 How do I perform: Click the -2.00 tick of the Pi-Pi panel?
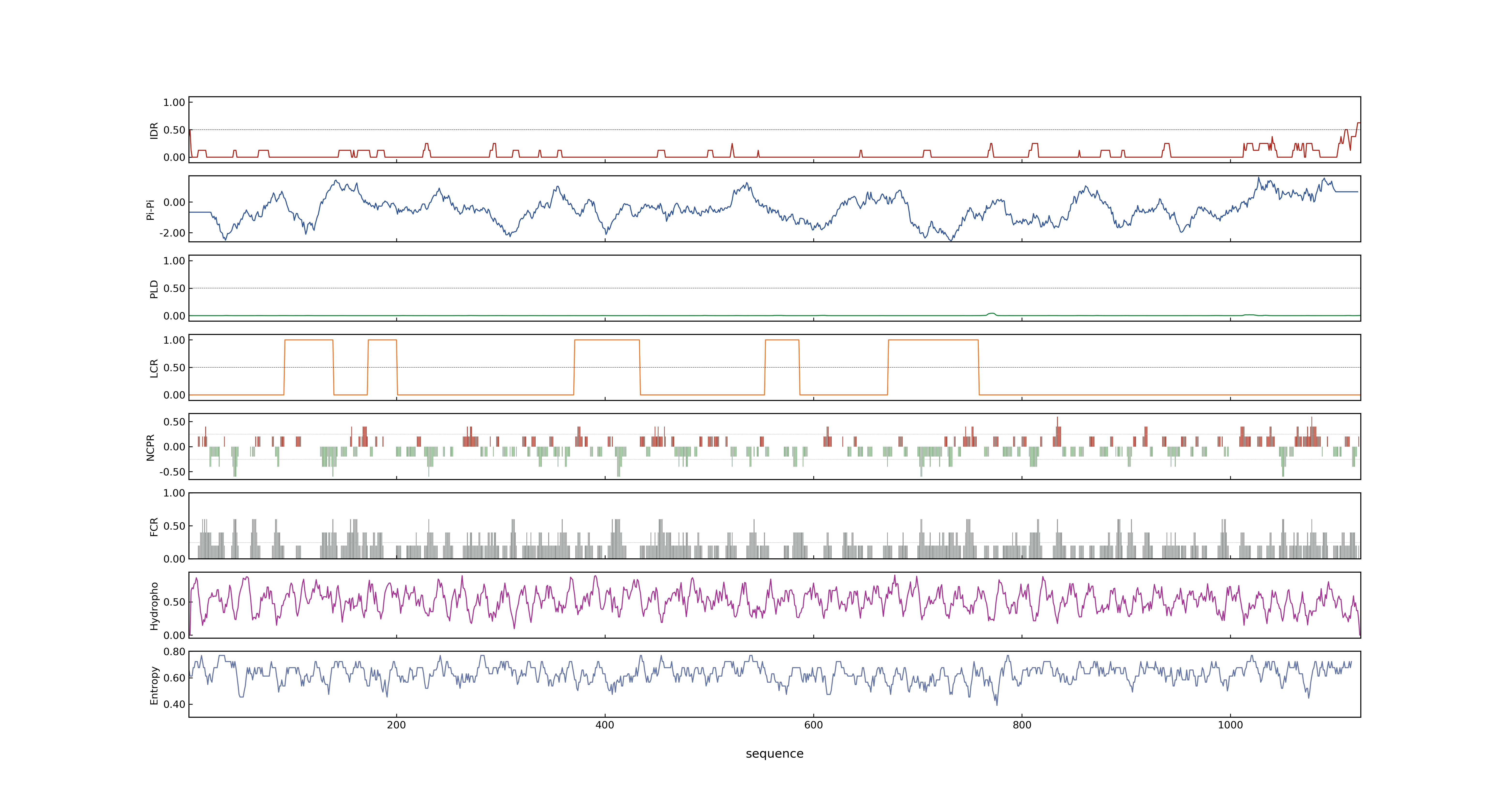172,233
